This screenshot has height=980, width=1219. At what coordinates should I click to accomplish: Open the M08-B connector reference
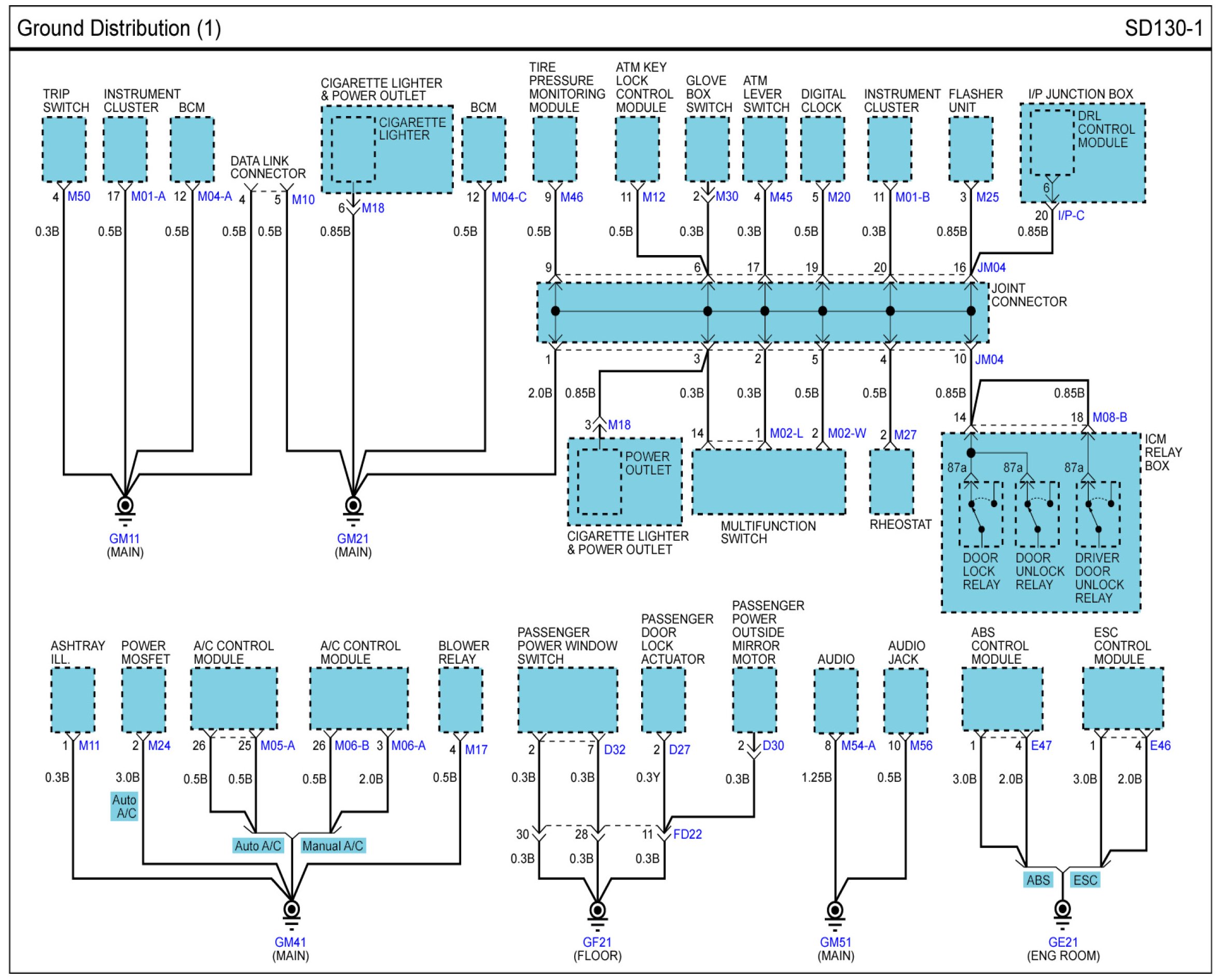(1110, 417)
